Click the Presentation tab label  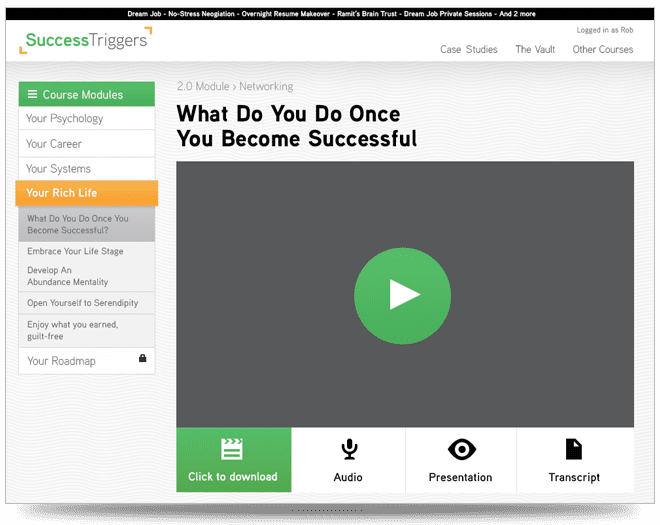[460, 477]
